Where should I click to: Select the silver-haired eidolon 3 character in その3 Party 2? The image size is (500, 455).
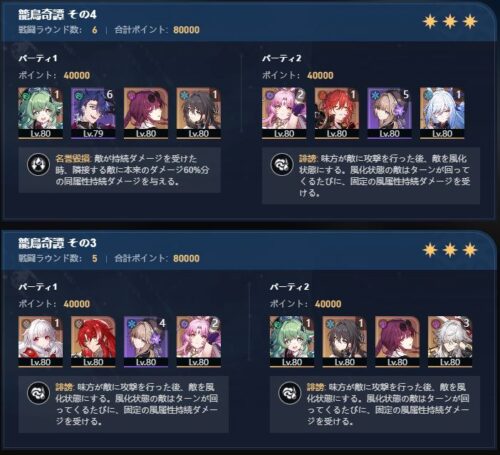[450, 342]
